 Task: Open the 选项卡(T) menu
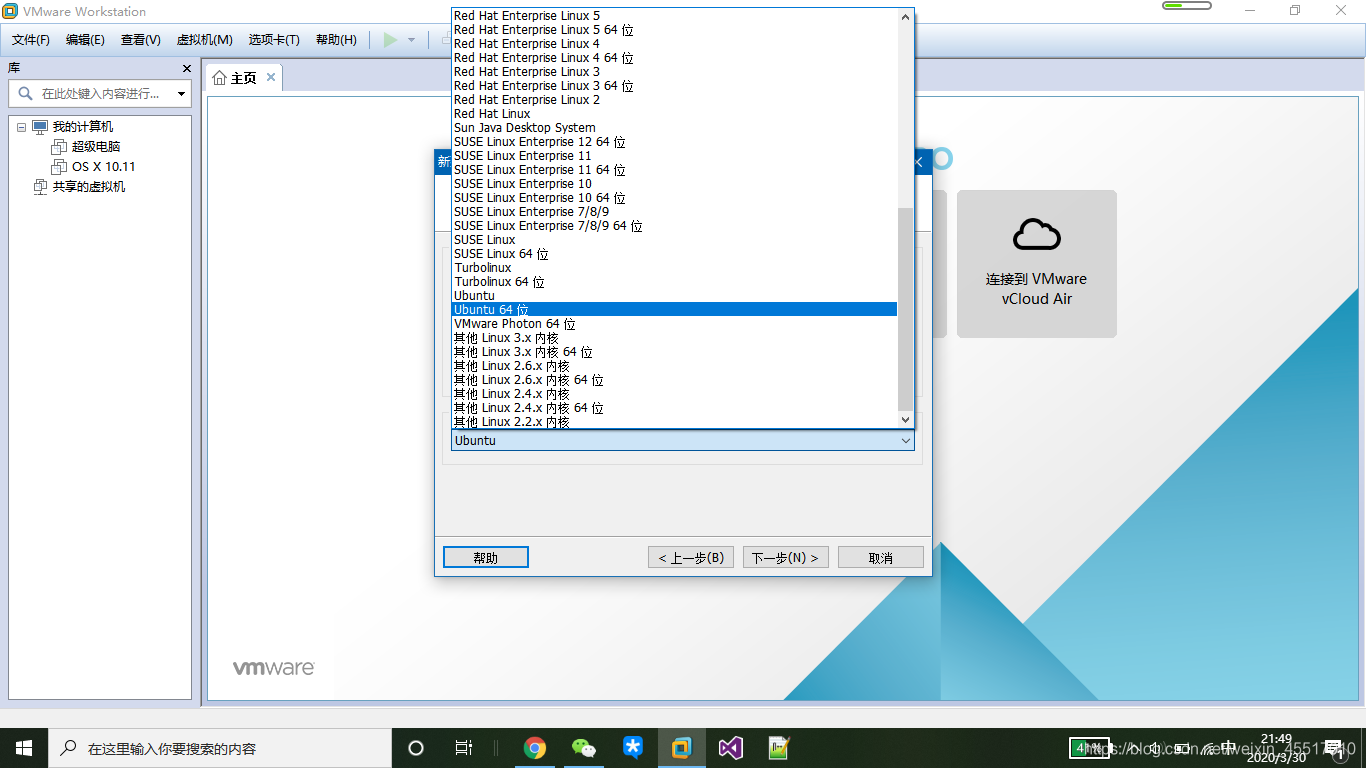click(274, 40)
